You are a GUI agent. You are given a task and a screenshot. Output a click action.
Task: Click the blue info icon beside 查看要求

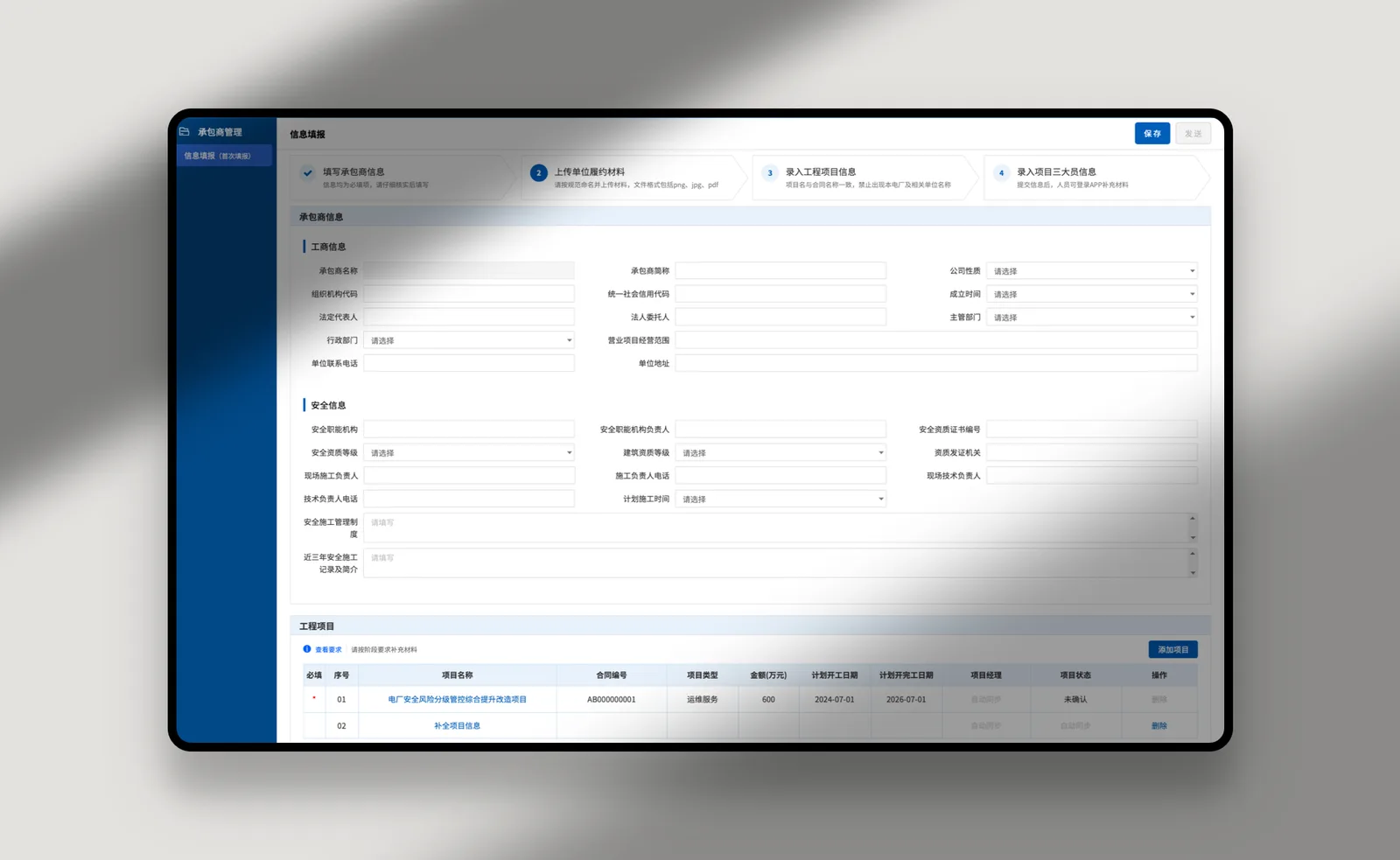[307, 649]
